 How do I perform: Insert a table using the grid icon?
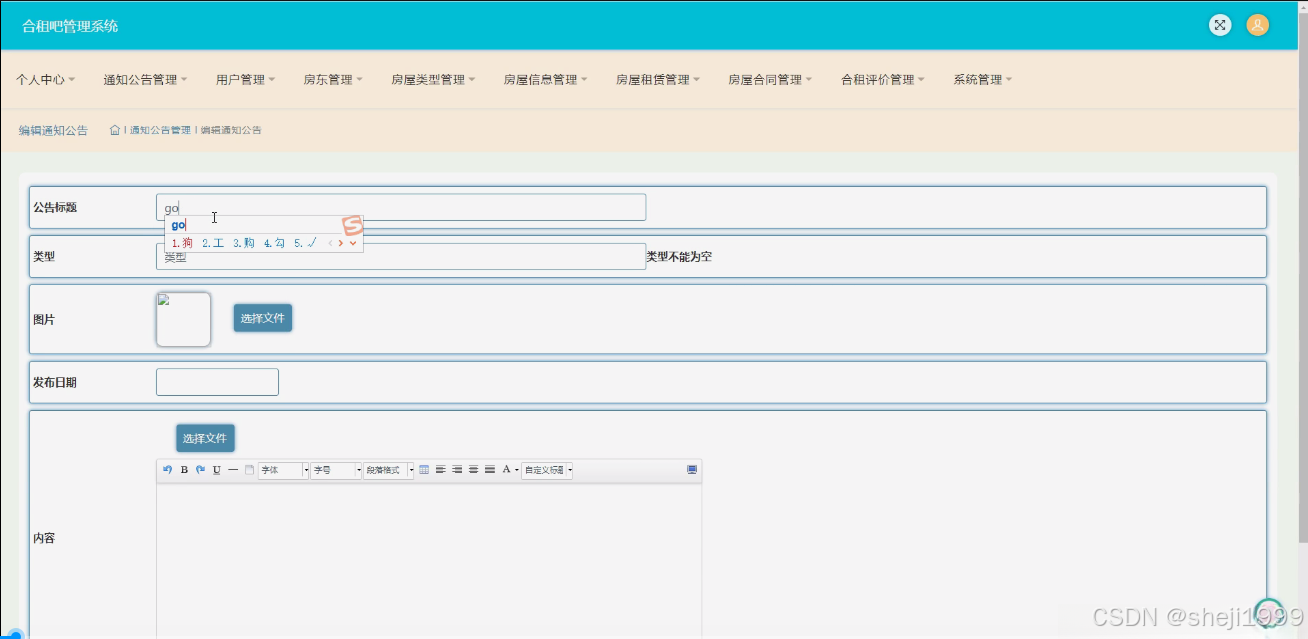point(424,470)
